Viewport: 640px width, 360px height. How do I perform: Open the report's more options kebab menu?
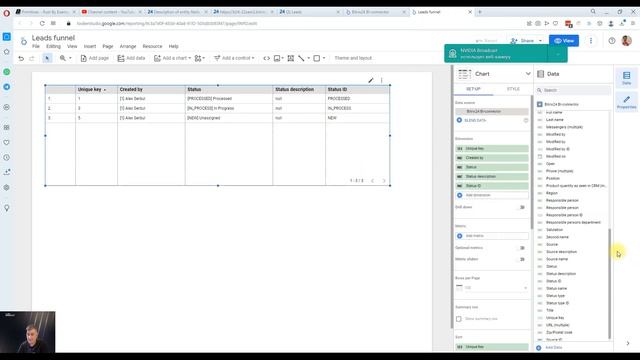click(591, 41)
